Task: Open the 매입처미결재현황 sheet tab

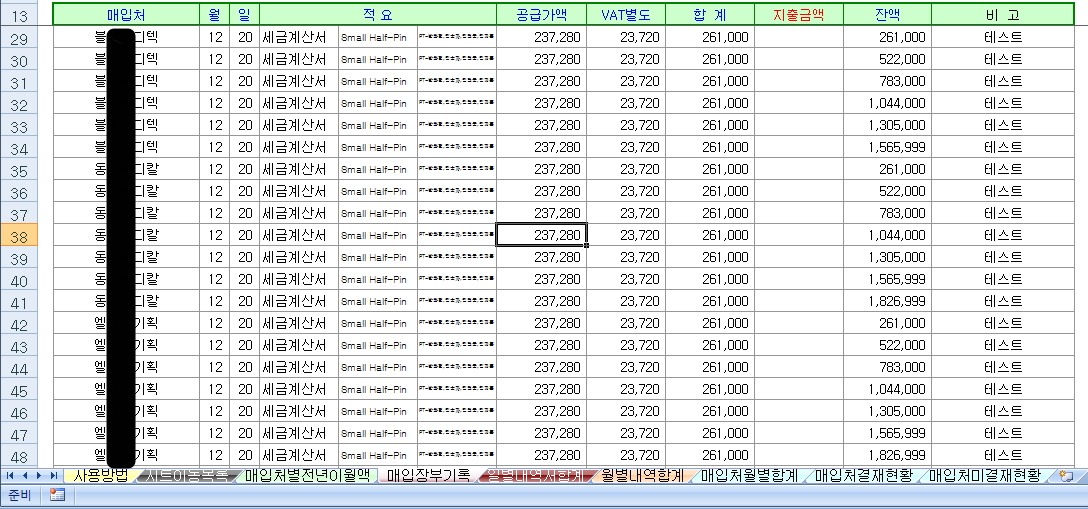Action: pyautogui.click(x=984, y=476)
